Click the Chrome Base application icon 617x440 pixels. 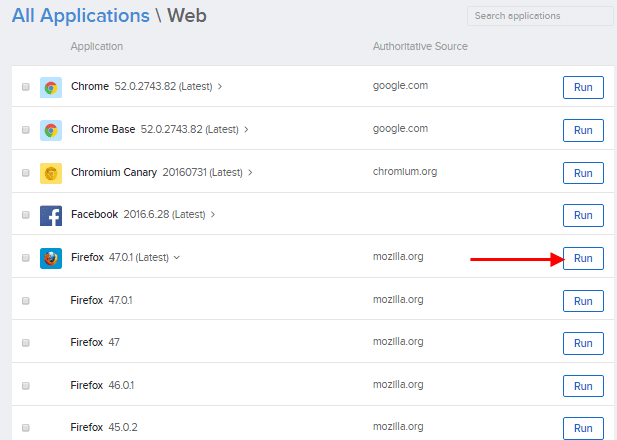[51, 130]
